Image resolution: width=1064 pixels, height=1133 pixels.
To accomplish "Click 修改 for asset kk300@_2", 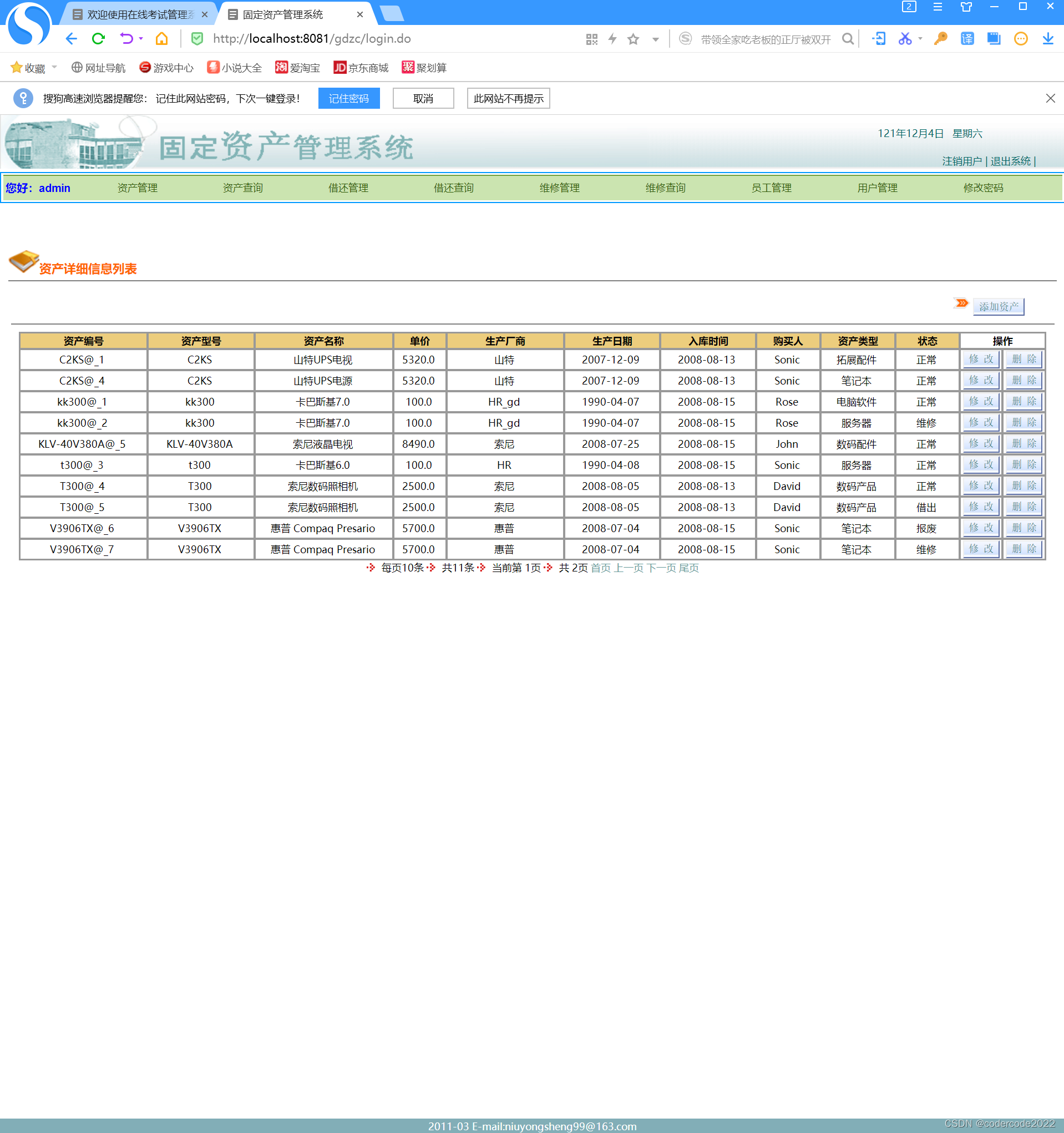I will (x=981, y=422).
